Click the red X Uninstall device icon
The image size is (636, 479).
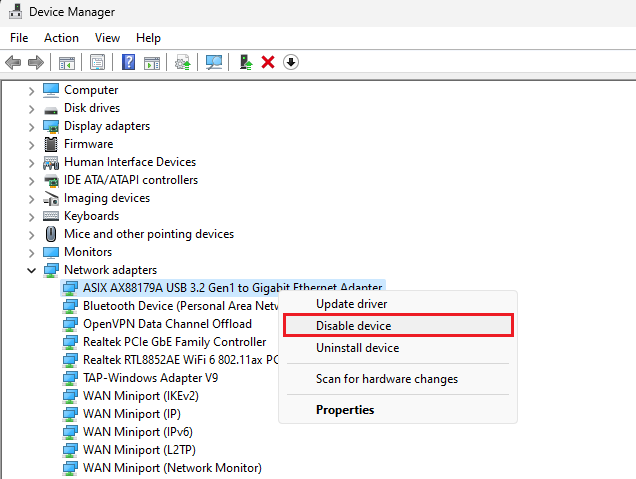click(x=268, y=62)
